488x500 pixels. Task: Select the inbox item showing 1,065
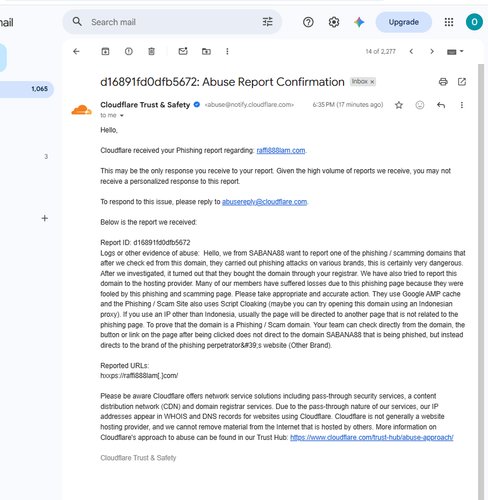27,89
